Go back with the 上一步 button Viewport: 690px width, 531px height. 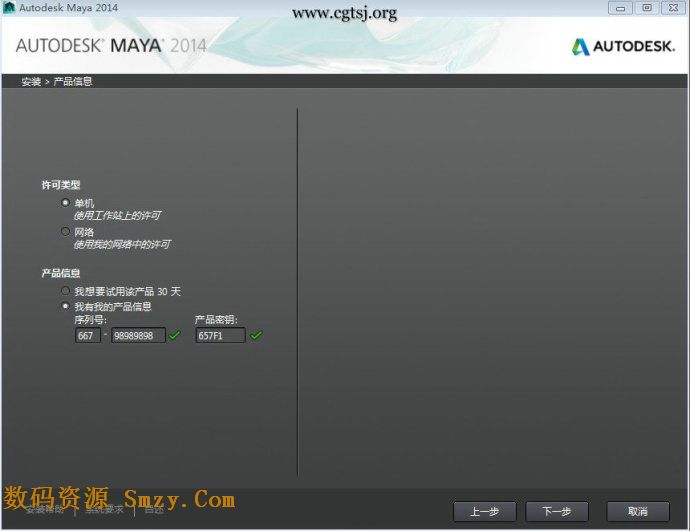pyautogui.click(x=484, y=512)
